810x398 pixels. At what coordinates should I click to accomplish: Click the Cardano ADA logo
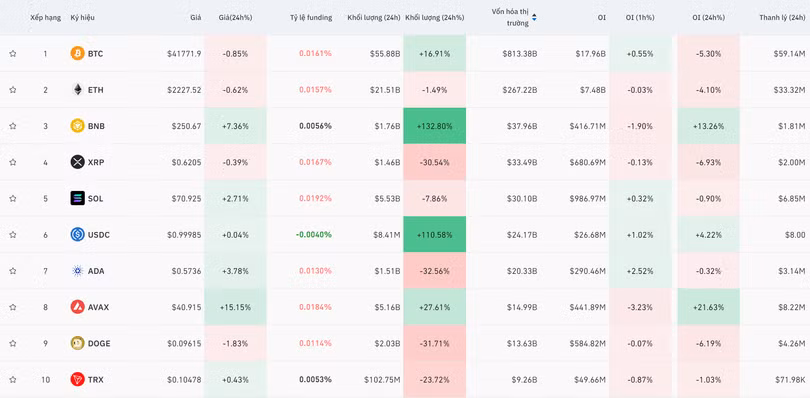(x=77, y=270)
